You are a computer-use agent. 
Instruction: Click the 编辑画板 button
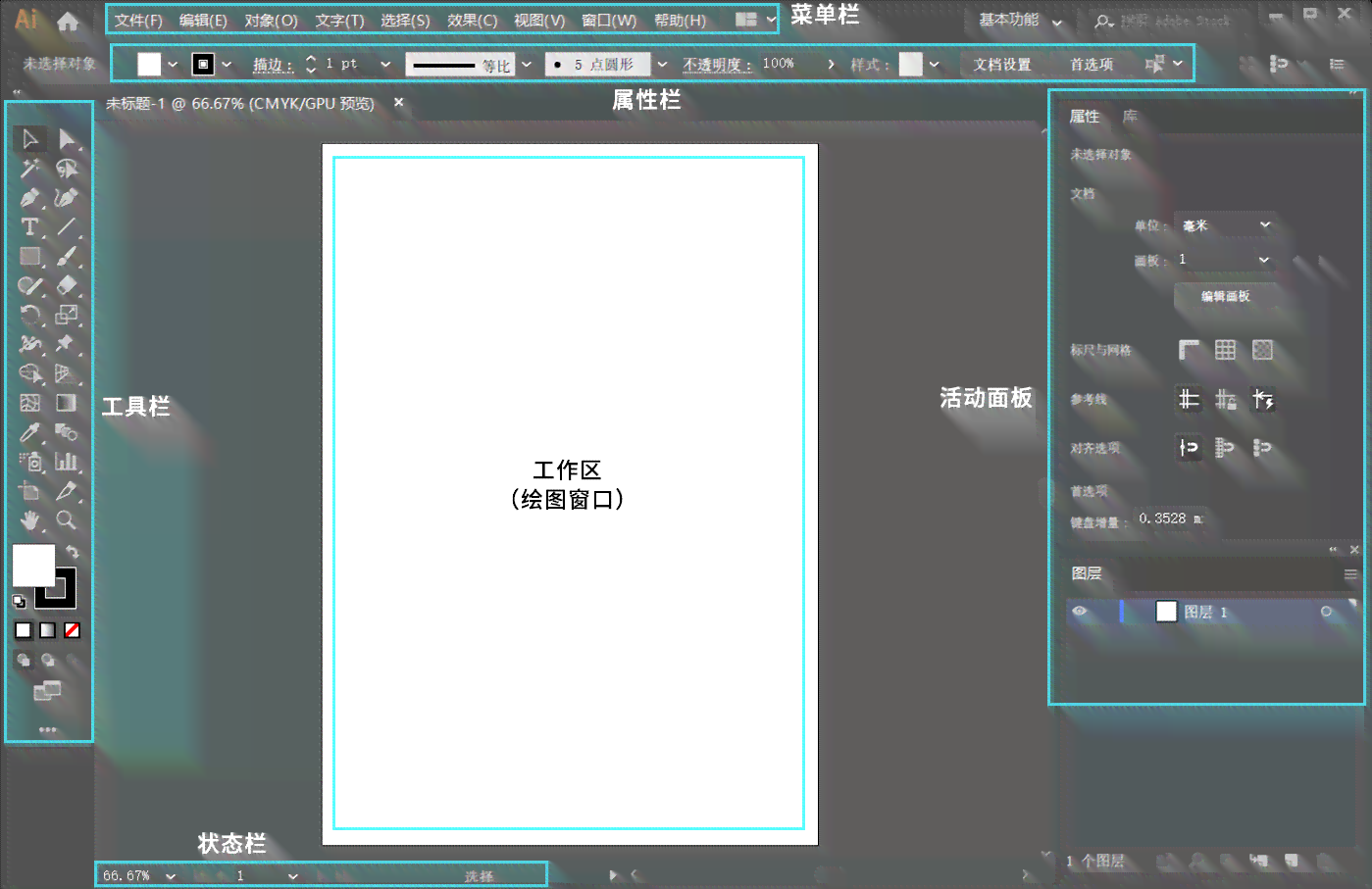point(1226,296)
